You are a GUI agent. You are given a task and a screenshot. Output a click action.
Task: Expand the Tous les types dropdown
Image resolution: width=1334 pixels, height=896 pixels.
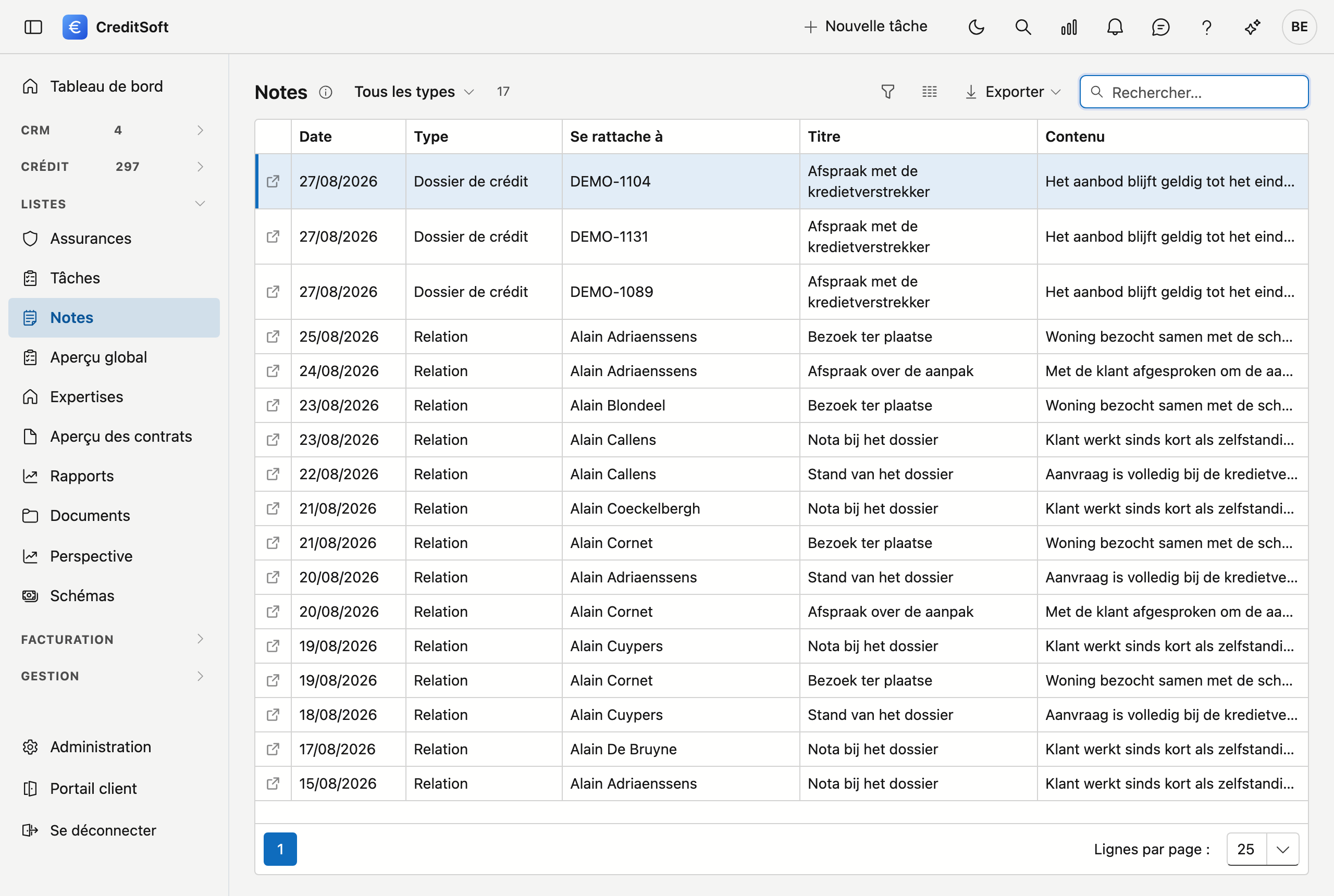[x=414, y=92]
